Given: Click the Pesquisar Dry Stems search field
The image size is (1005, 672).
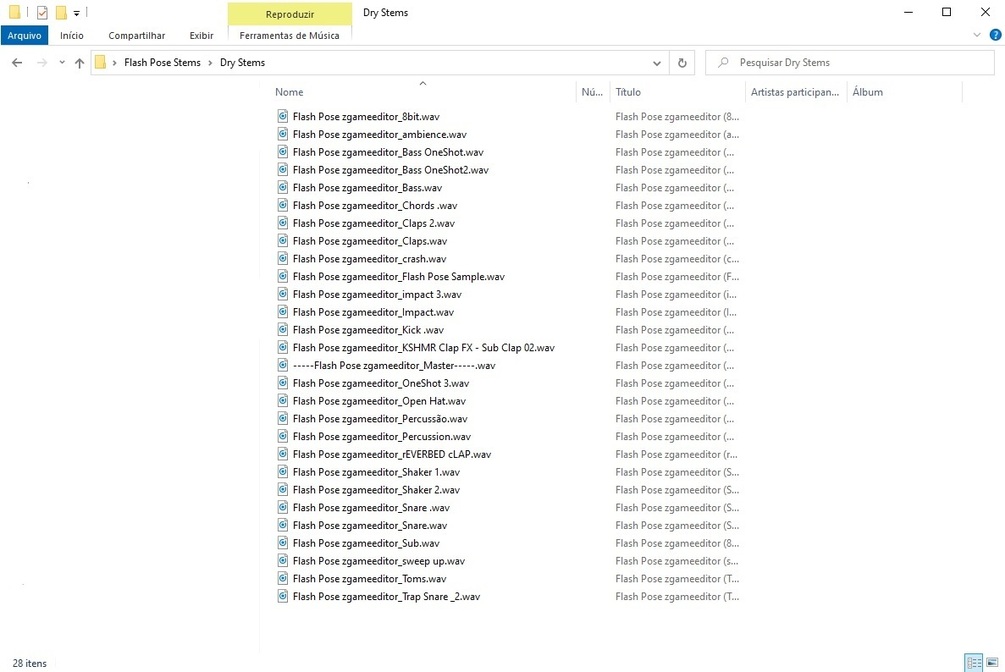Looking at the screenshot, I should click(849, 63).
